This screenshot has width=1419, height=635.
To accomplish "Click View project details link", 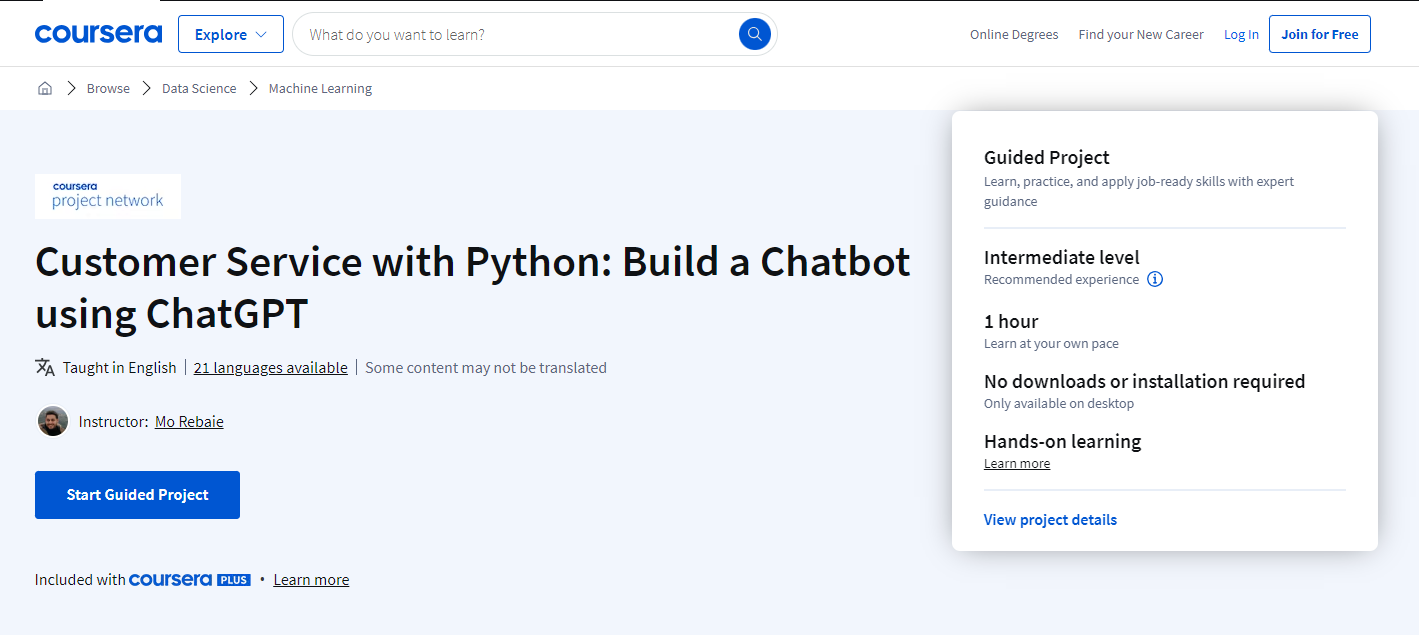I will click(1050, 519).
